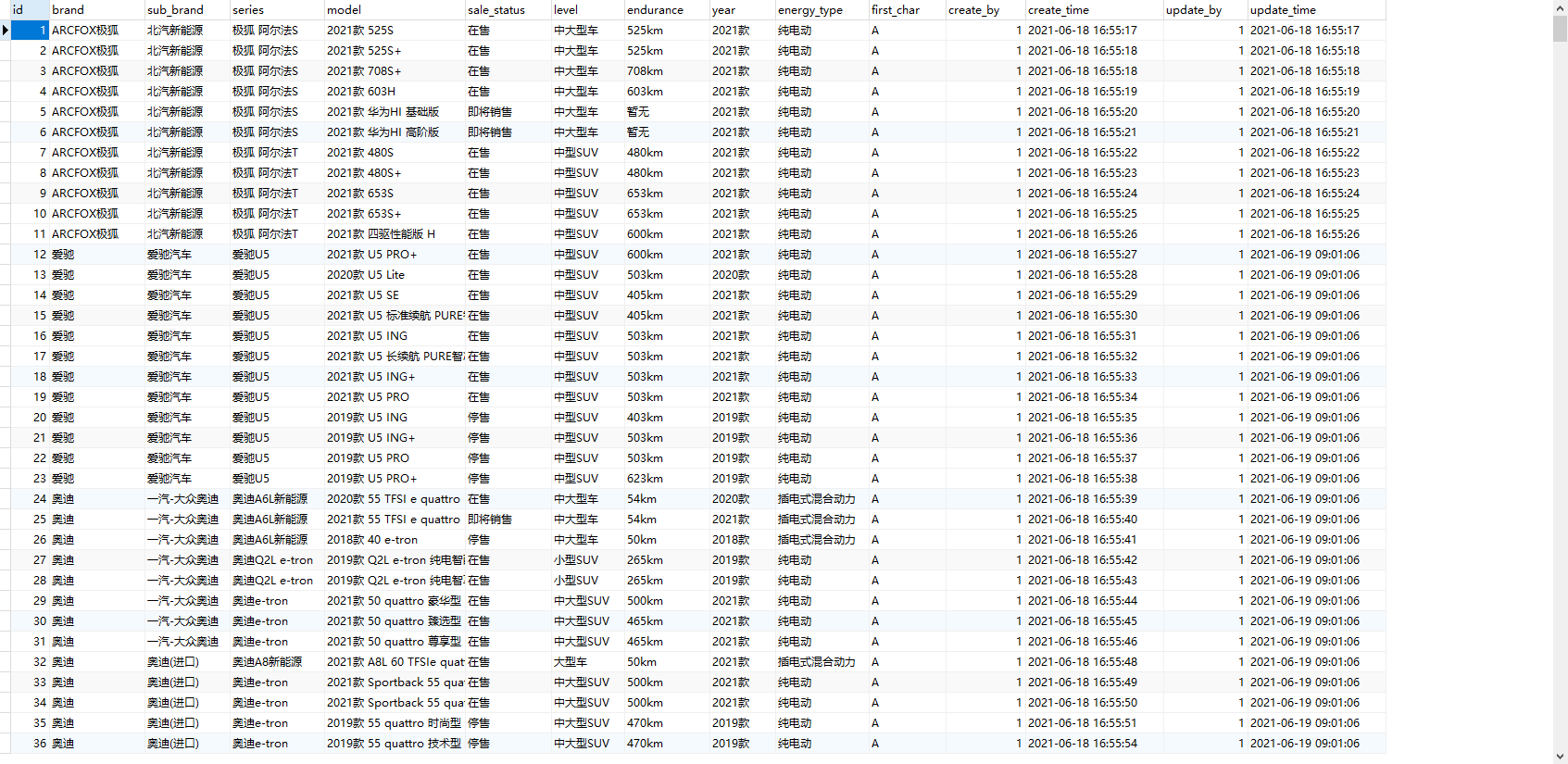Click the vertical scrollbar down arrow
This screenshot has width=1568, height=764.
[x=1560, y=757]
